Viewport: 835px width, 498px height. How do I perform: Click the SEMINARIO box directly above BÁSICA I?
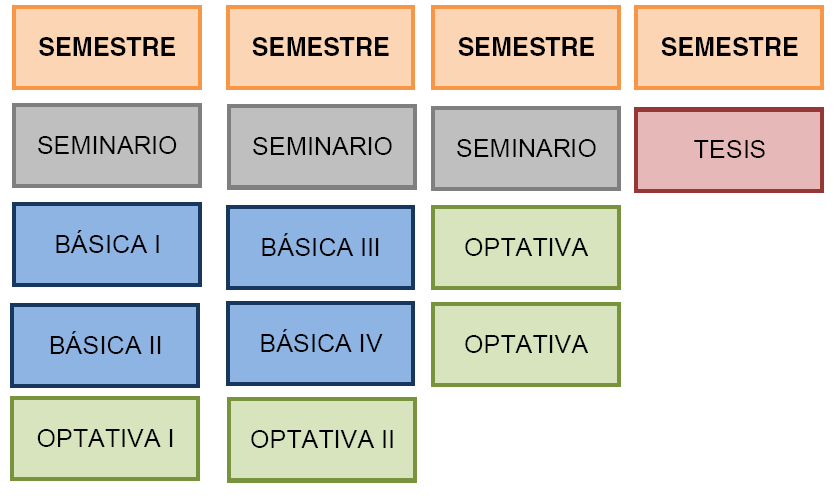click(107, 145)
